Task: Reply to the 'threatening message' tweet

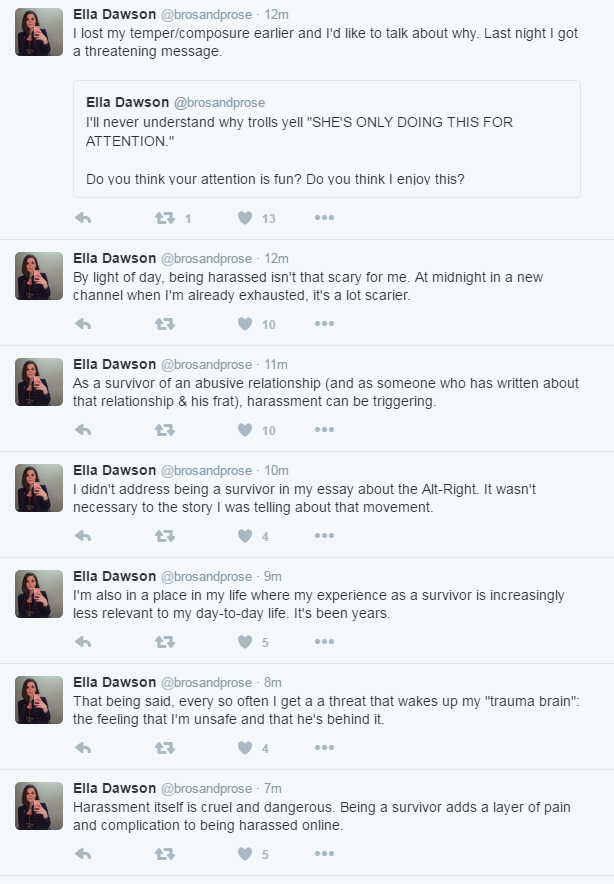Action: click(x=83, y=218)
